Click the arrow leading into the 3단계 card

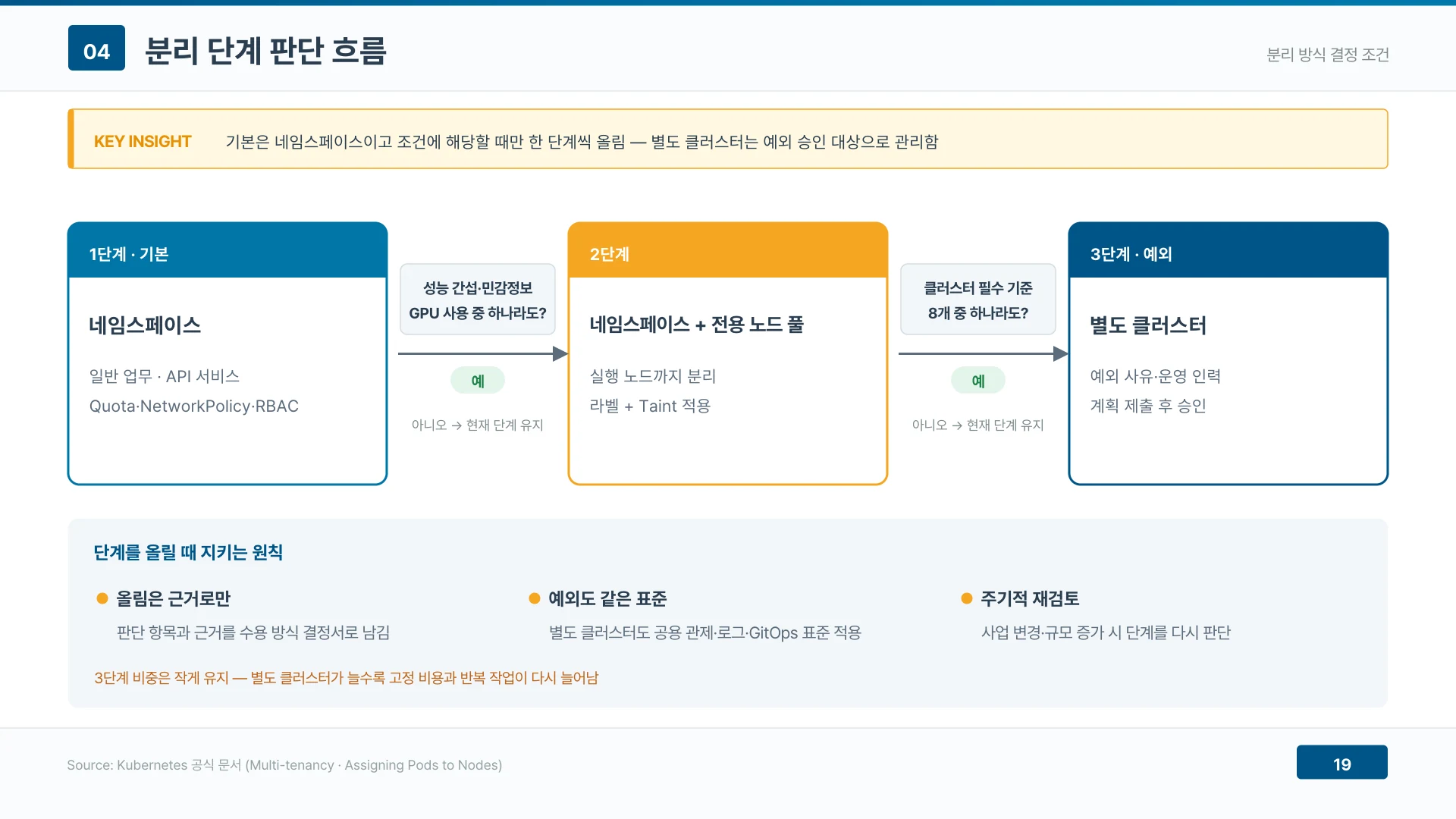click(984, 353)
